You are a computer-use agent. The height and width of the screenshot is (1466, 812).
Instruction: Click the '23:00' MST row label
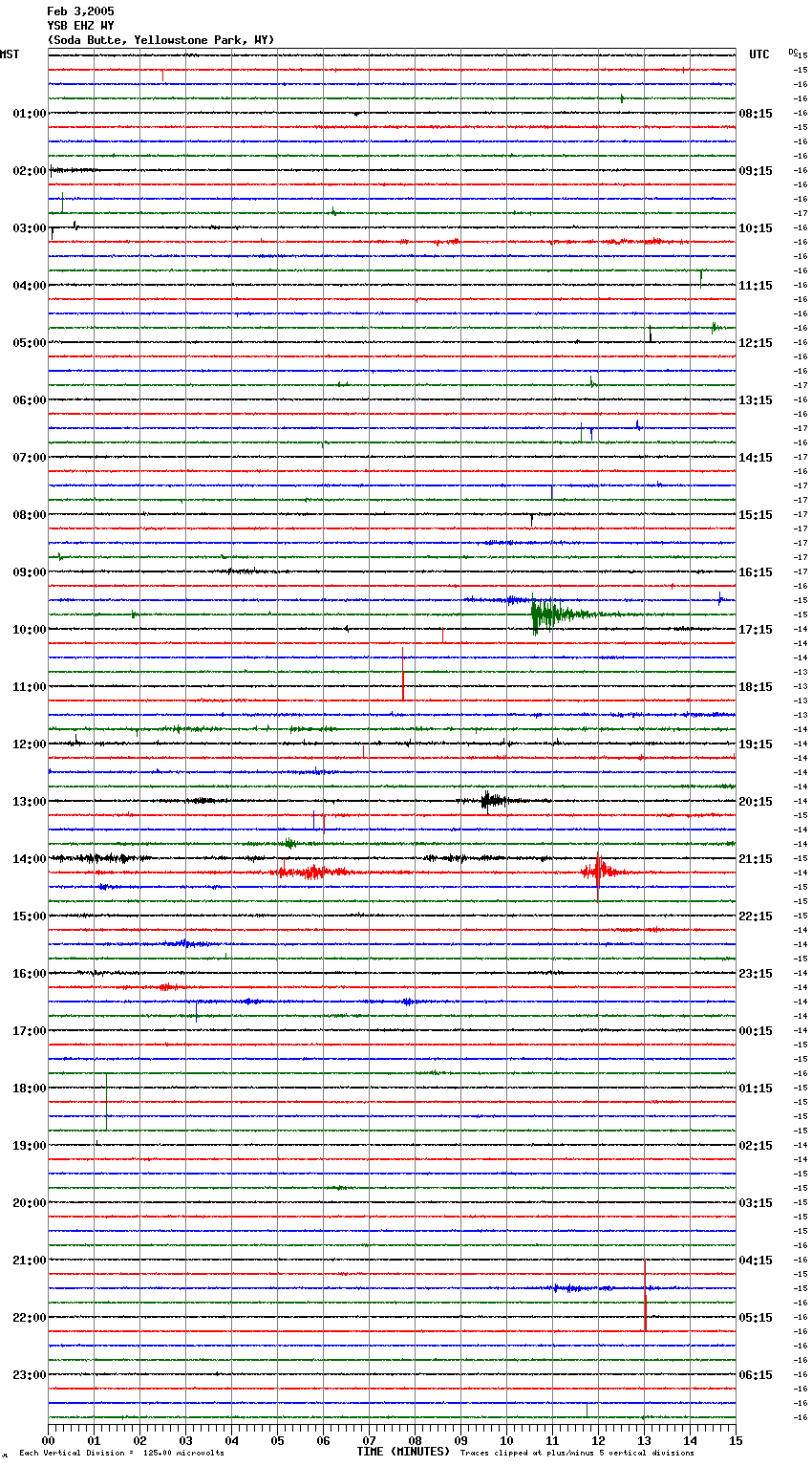(30, 1375)
